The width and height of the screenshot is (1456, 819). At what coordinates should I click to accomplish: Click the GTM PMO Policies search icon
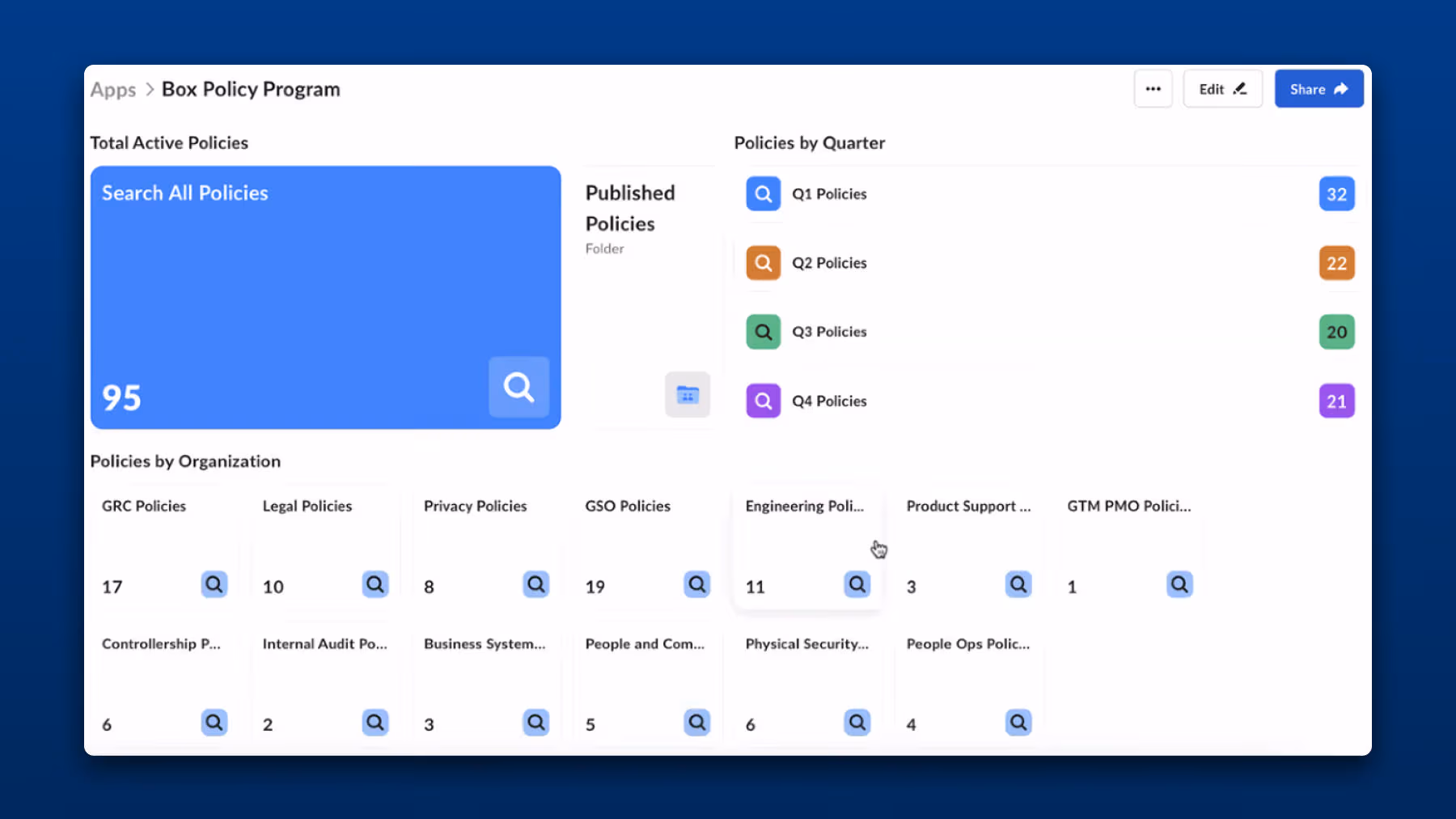click(1179, 584)
